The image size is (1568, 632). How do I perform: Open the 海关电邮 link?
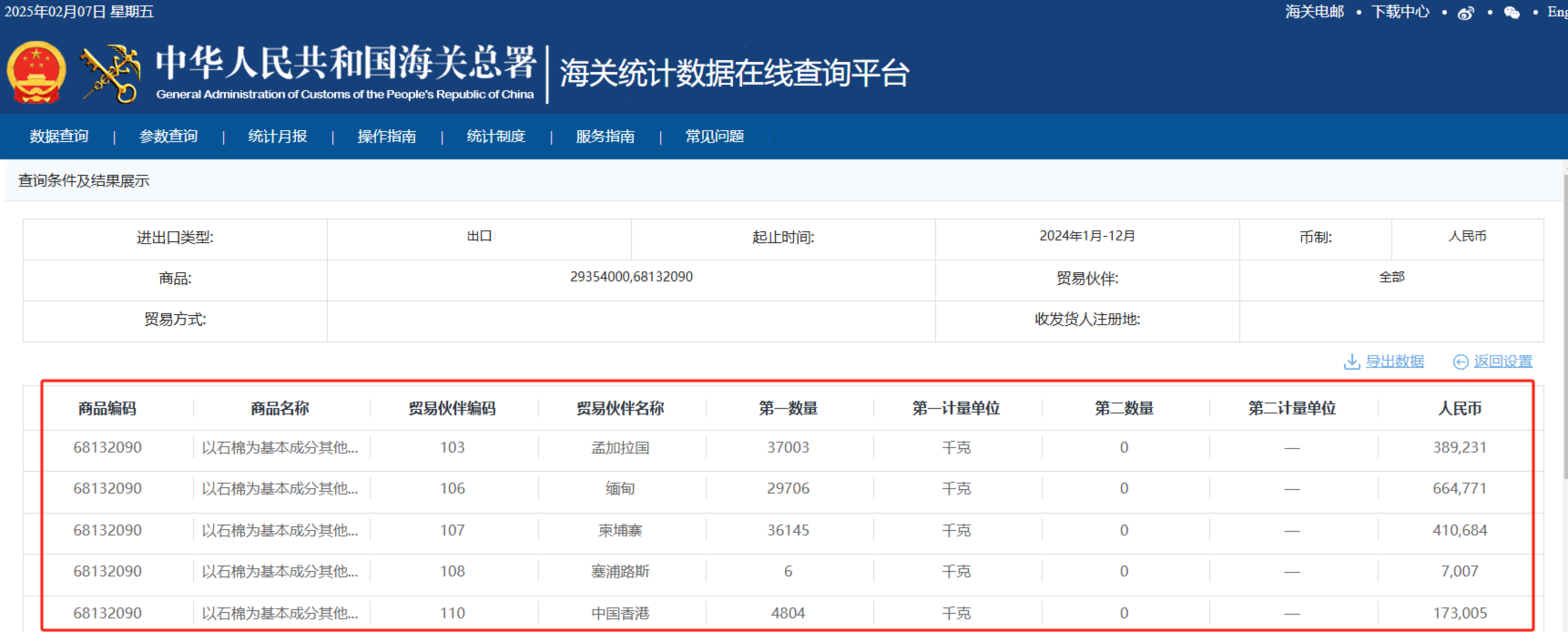pos(1315,12)
